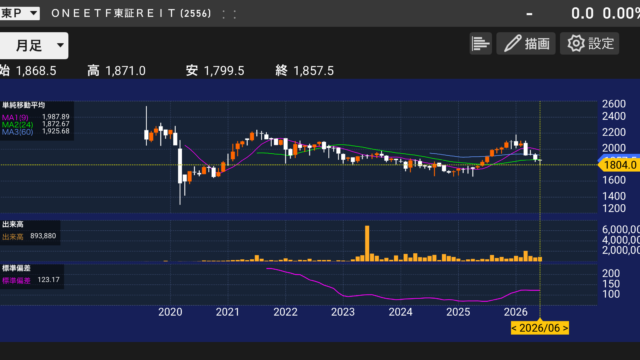Open the 単純移動平均 indicator header

[x=23, y=105]
